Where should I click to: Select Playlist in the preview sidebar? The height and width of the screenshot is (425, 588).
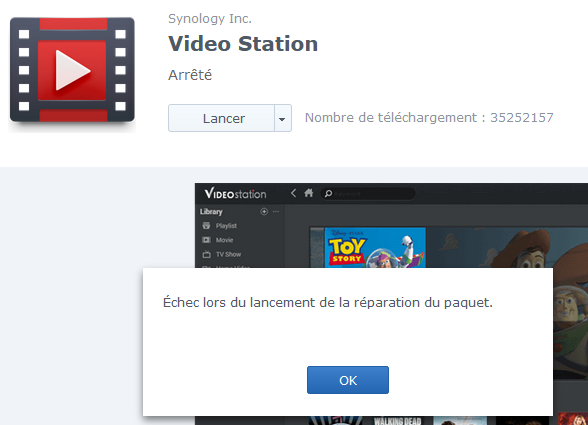pyautogui.click(x=226, y=226)
